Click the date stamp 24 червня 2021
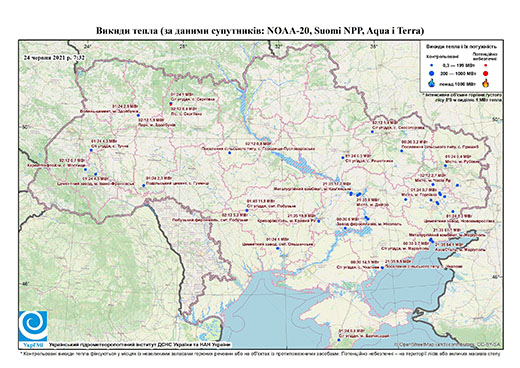The height and width of the screenshot is (368, 520). pos(54,57)
